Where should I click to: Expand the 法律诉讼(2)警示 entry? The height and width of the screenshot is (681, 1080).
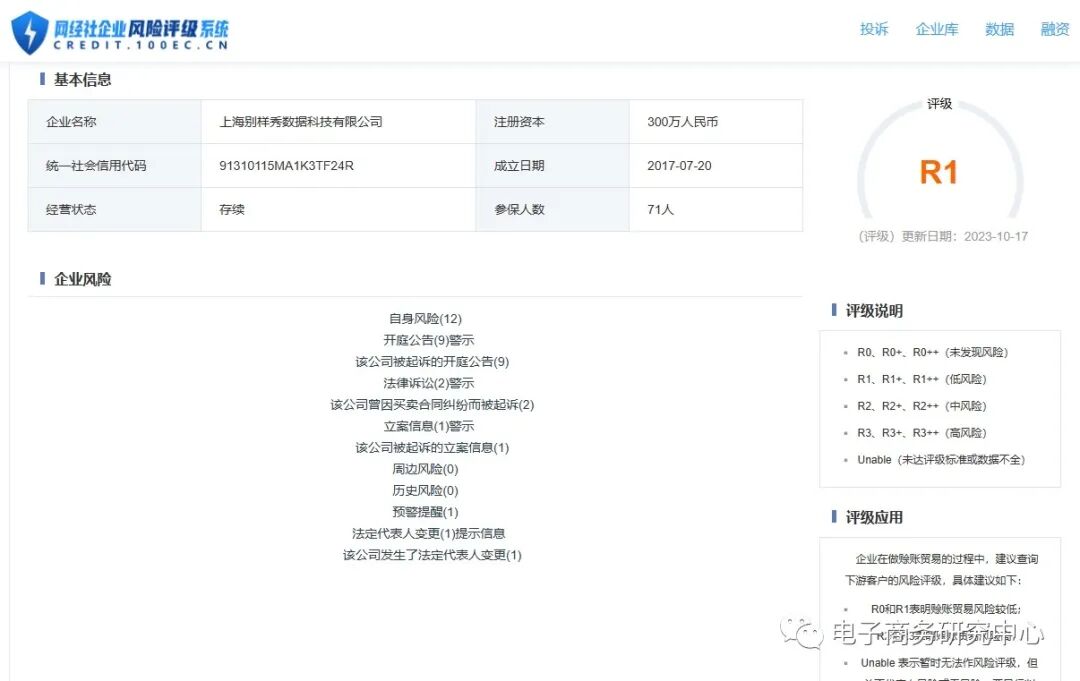[x=427, y=382]
